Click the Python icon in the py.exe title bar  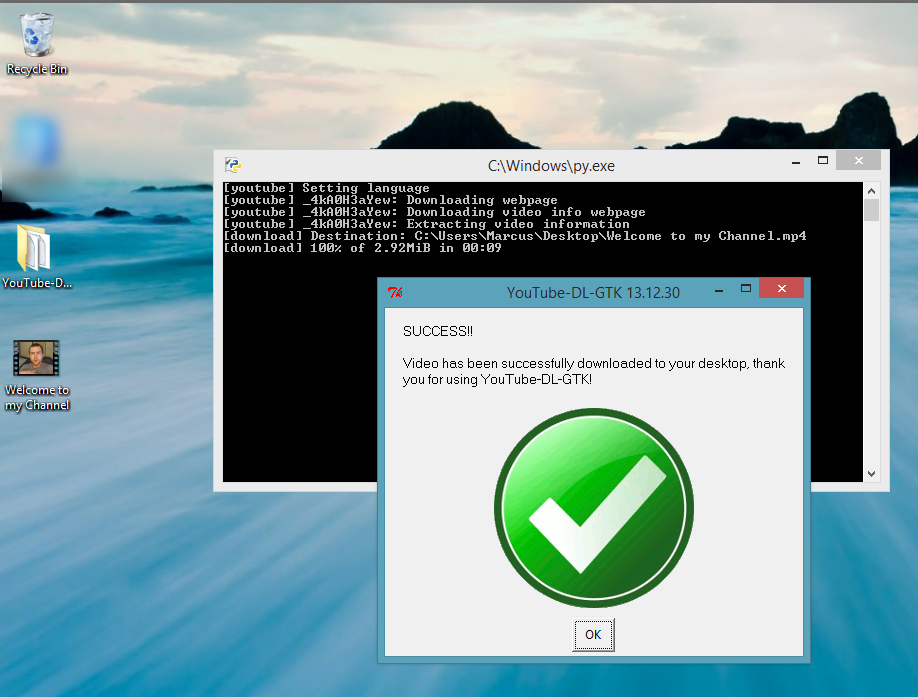[232, 166]
